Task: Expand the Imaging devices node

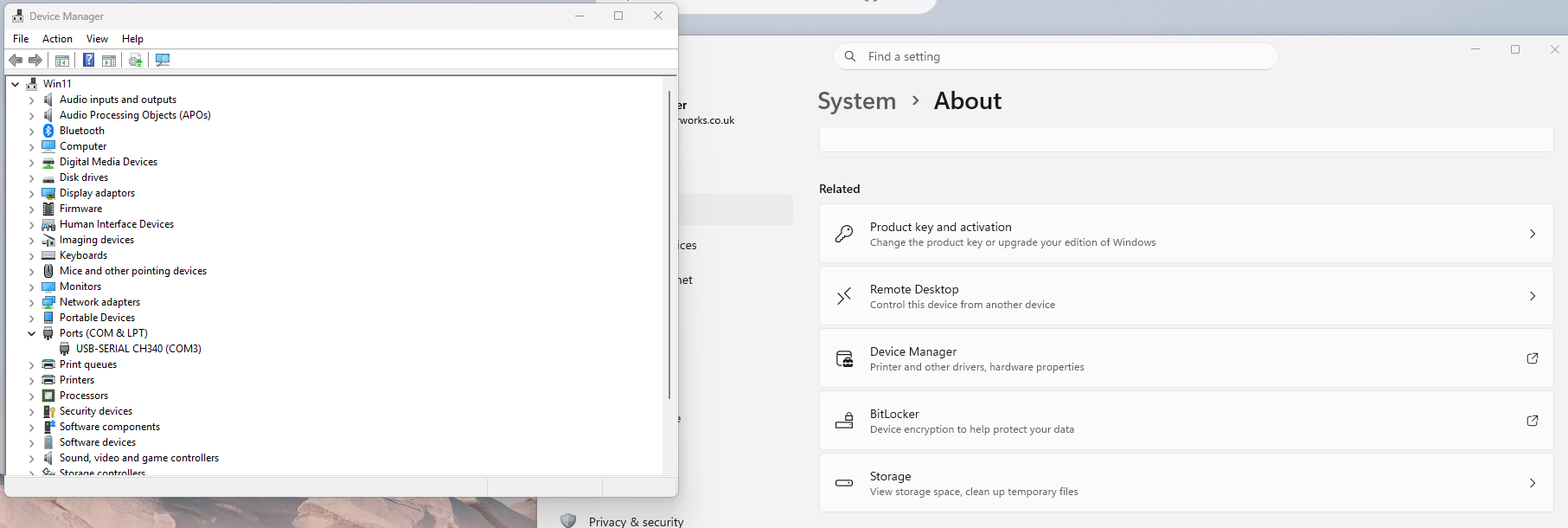Action: (32, 241)
